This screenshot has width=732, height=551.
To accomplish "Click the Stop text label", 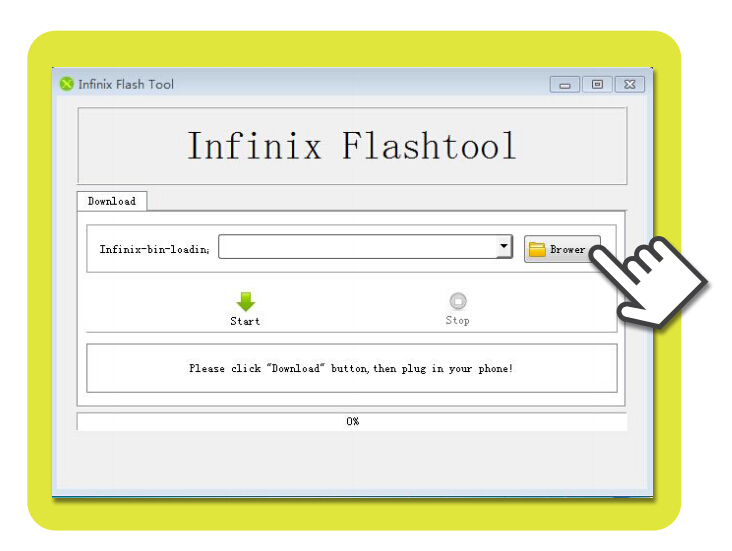I will point(457,321).
